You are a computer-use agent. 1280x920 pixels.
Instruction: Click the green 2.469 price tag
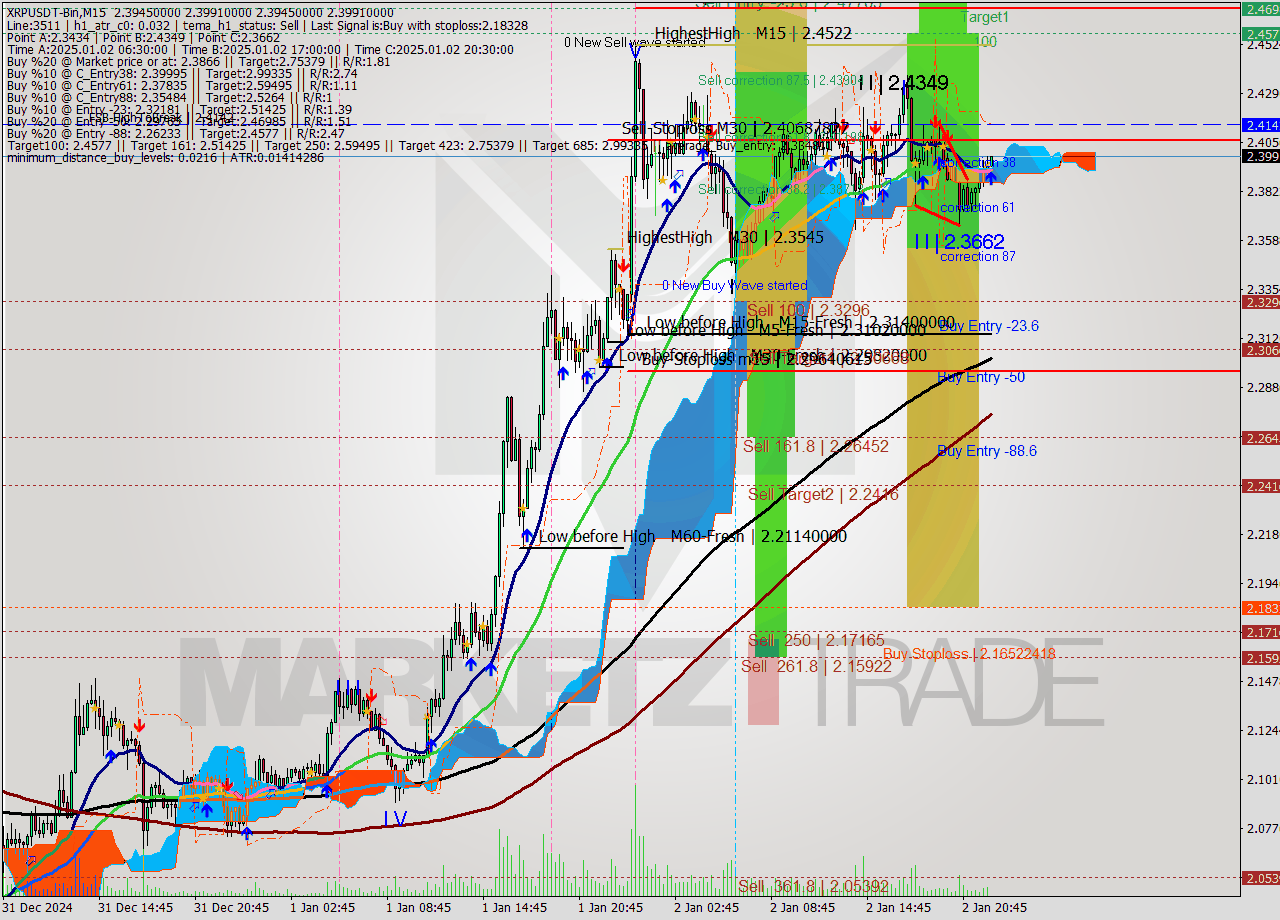click(x=1260, y=9)
